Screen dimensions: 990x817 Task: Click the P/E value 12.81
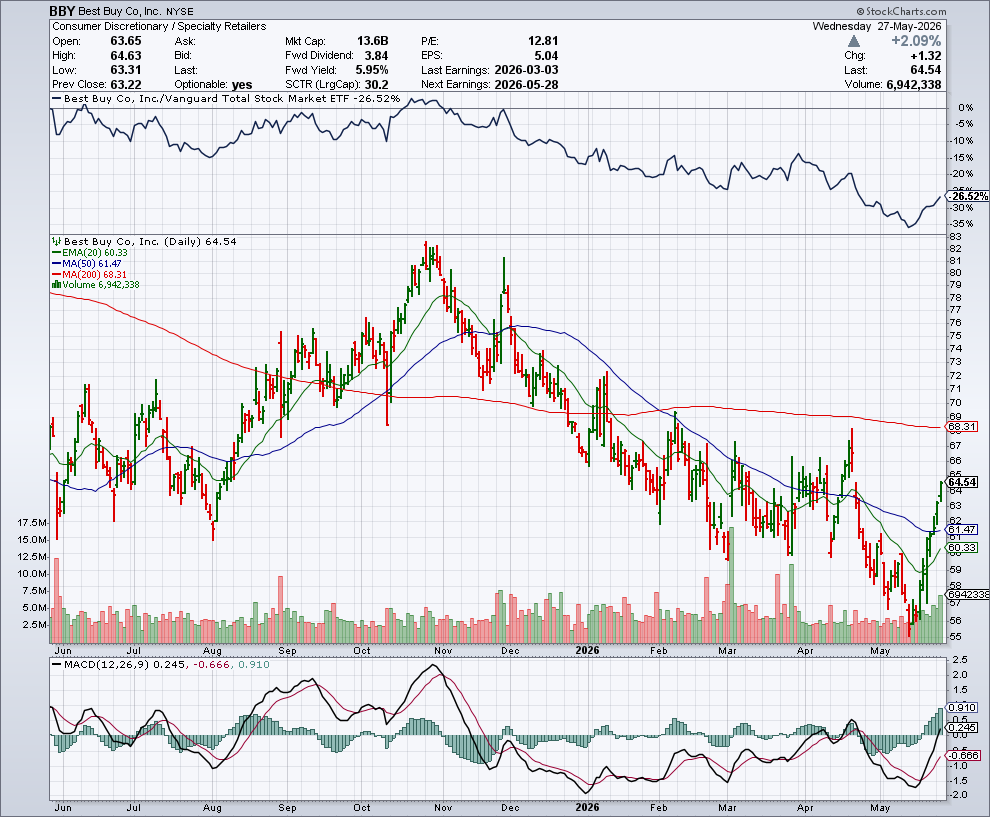[543, 41]
